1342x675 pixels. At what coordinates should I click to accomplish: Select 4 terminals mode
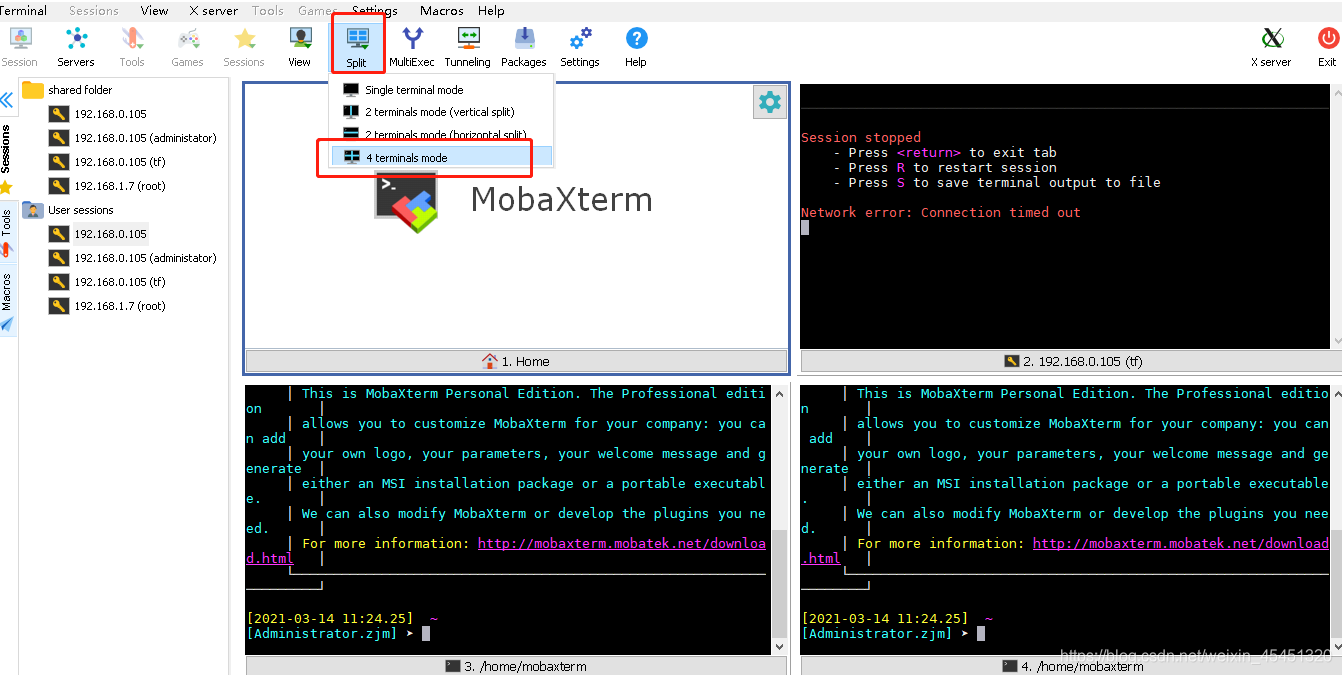pos(442,158)
